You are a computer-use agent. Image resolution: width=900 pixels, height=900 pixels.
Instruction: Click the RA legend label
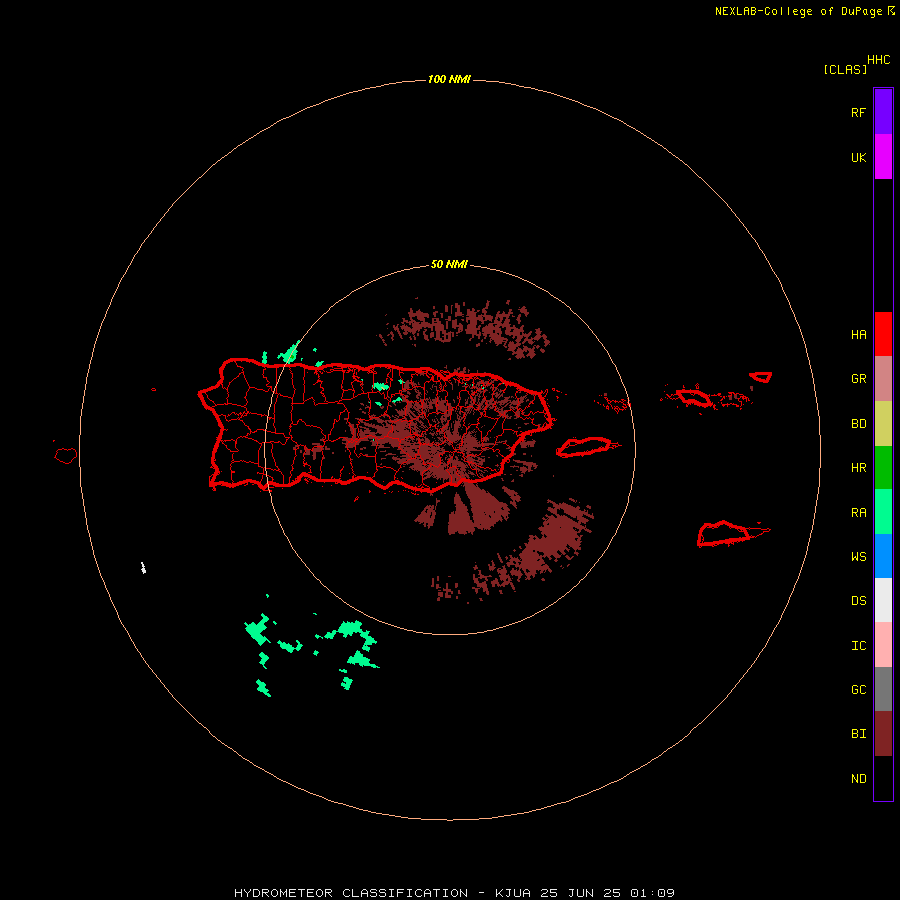click(x=858, y=513)
